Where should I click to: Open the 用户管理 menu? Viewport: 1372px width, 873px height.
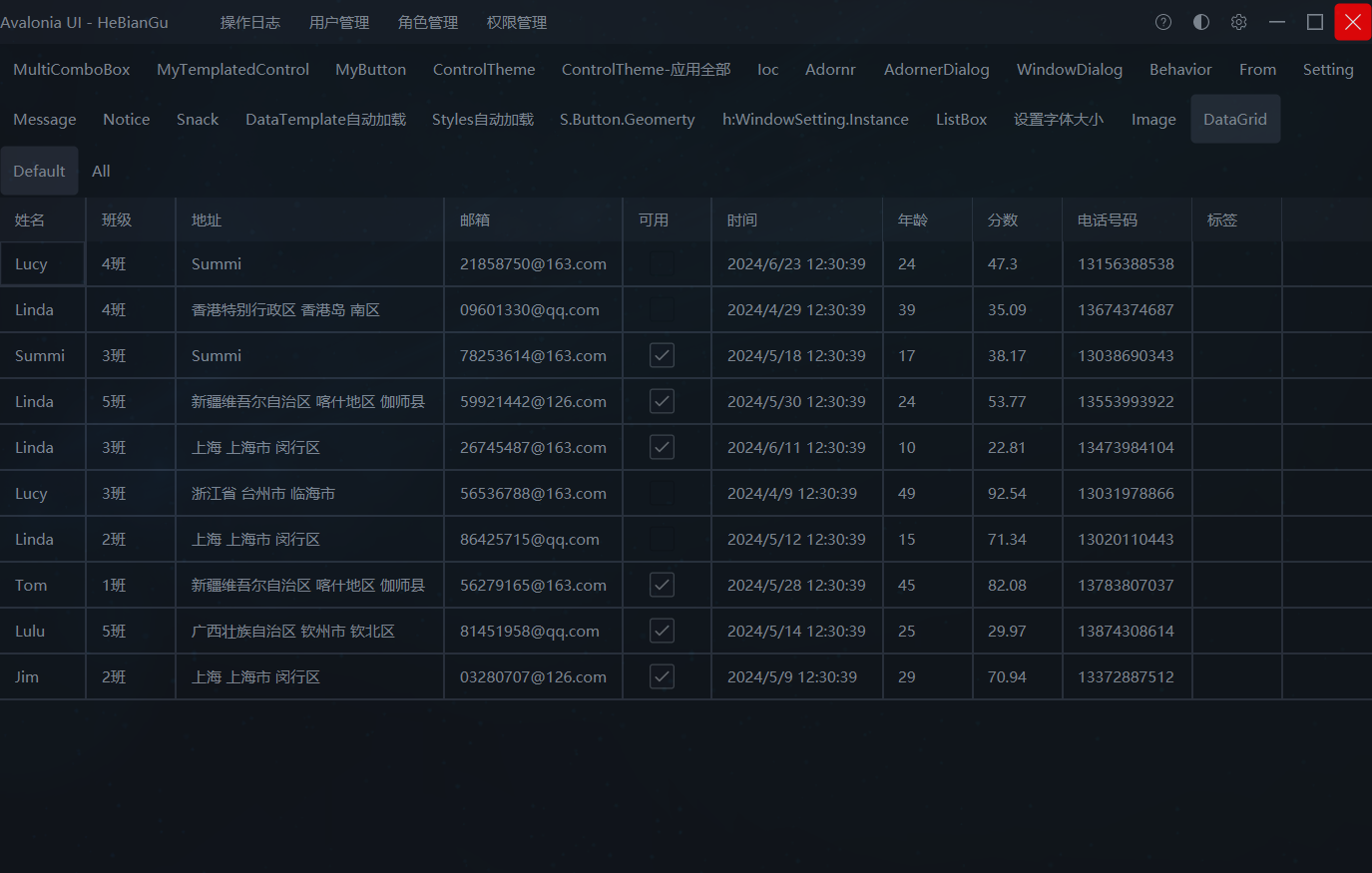[339, 22]
